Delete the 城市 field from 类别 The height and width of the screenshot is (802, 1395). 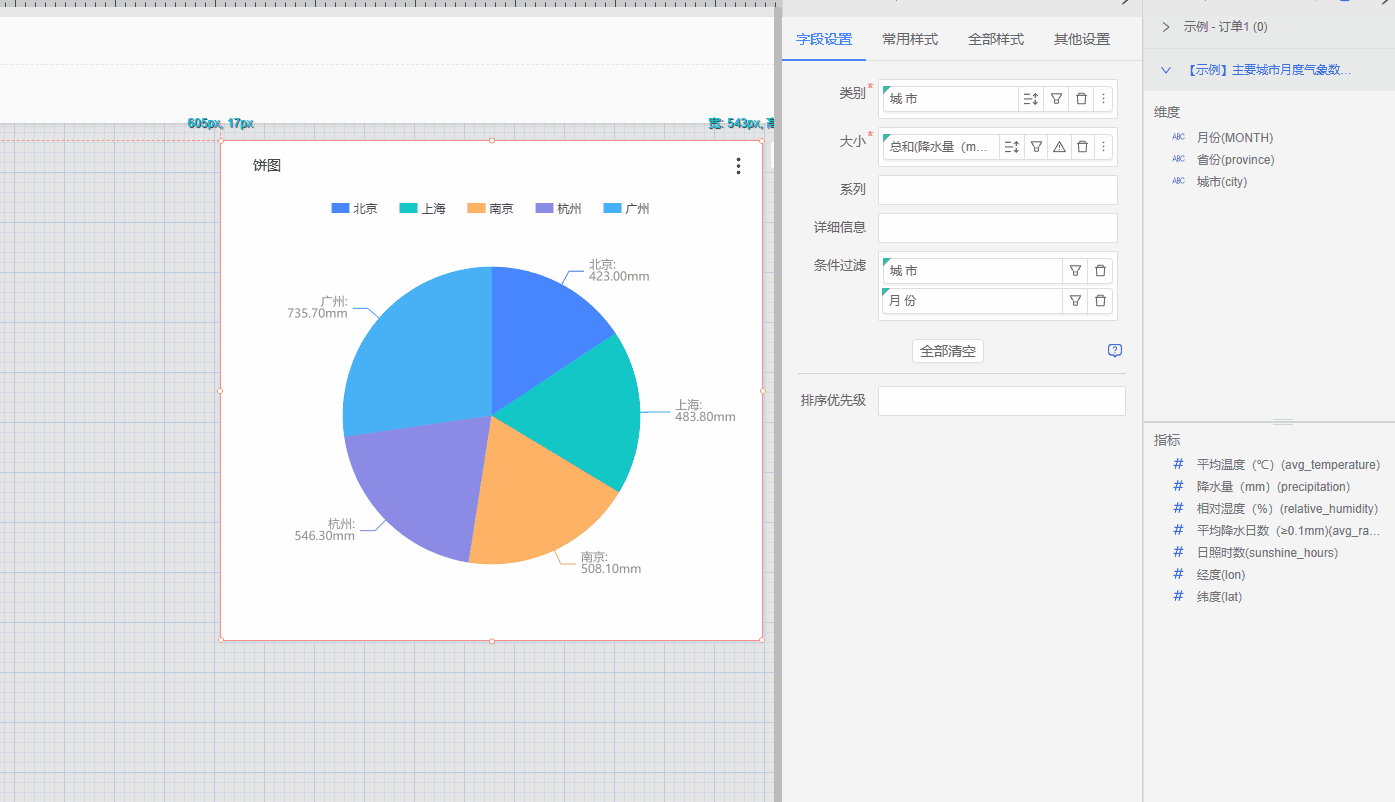tap(1081, 99)
